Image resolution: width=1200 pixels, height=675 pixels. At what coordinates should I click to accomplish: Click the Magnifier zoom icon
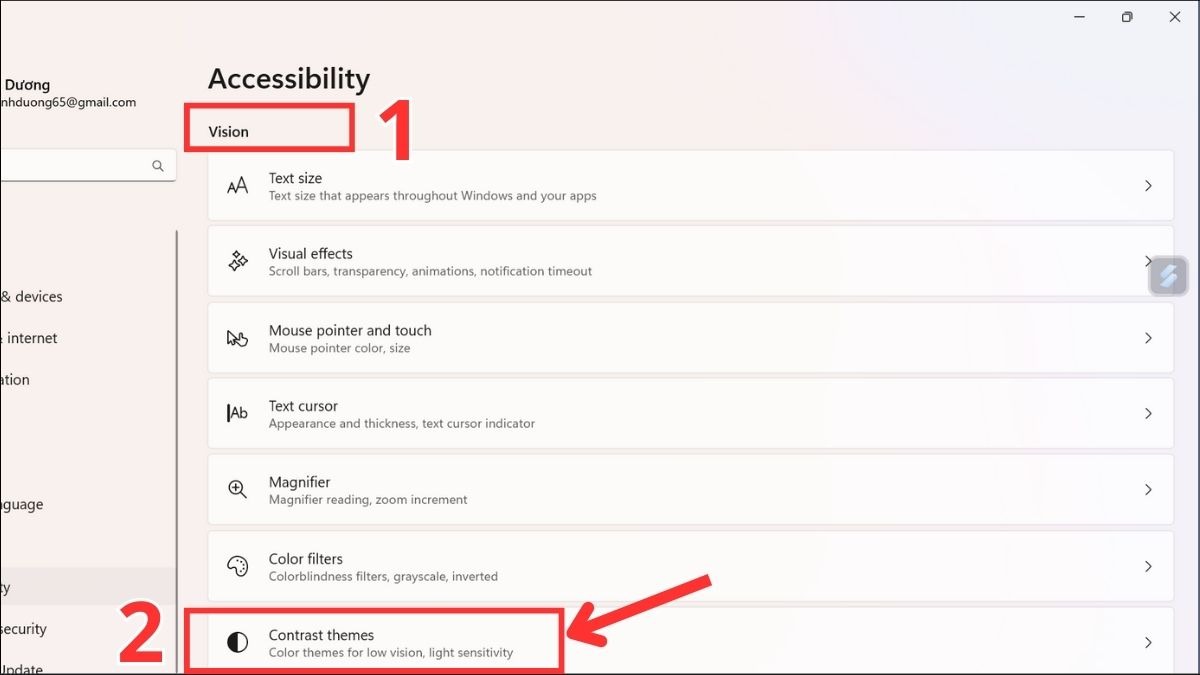(237, 489)
